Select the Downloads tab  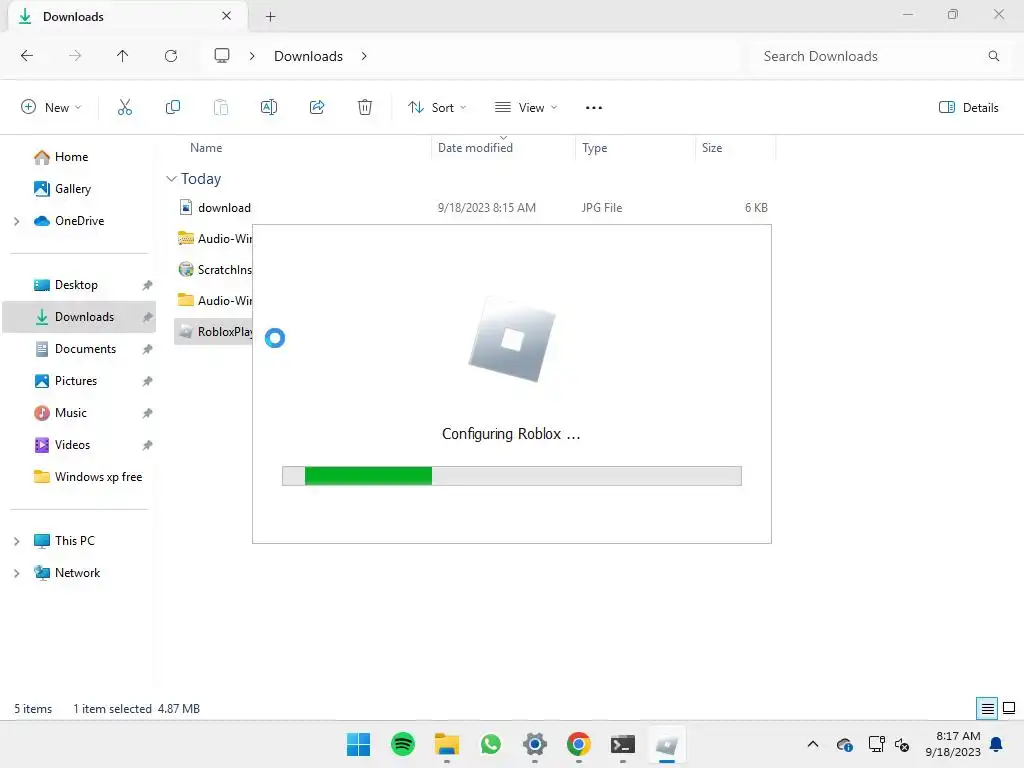tap(127, 17)
